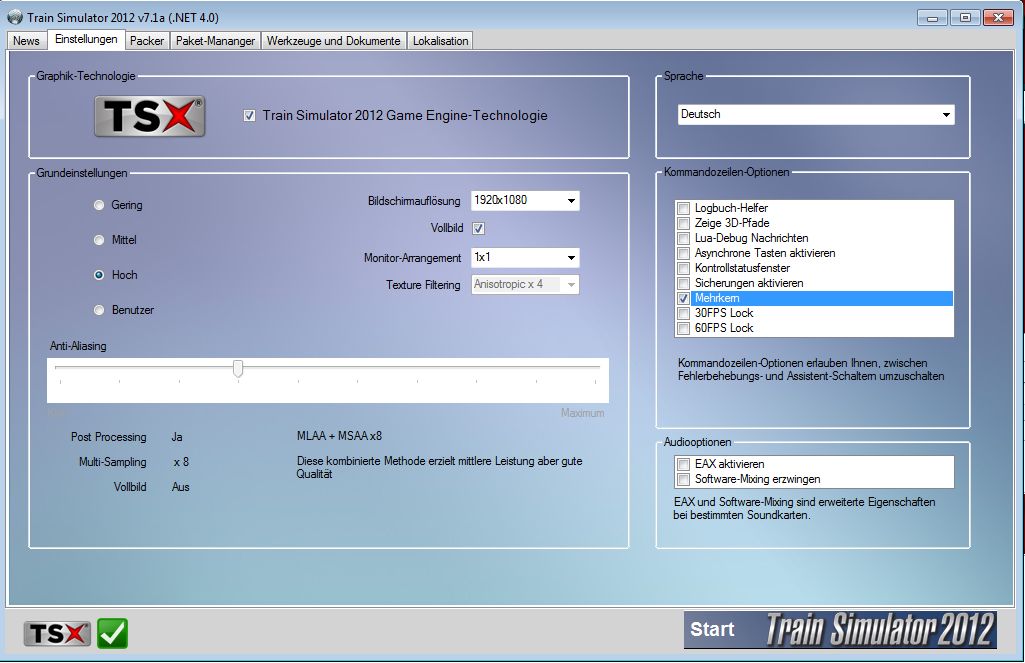Open Werkzeuge und Dokumente tab
The image size is (1025, 663).
[333, 41]
